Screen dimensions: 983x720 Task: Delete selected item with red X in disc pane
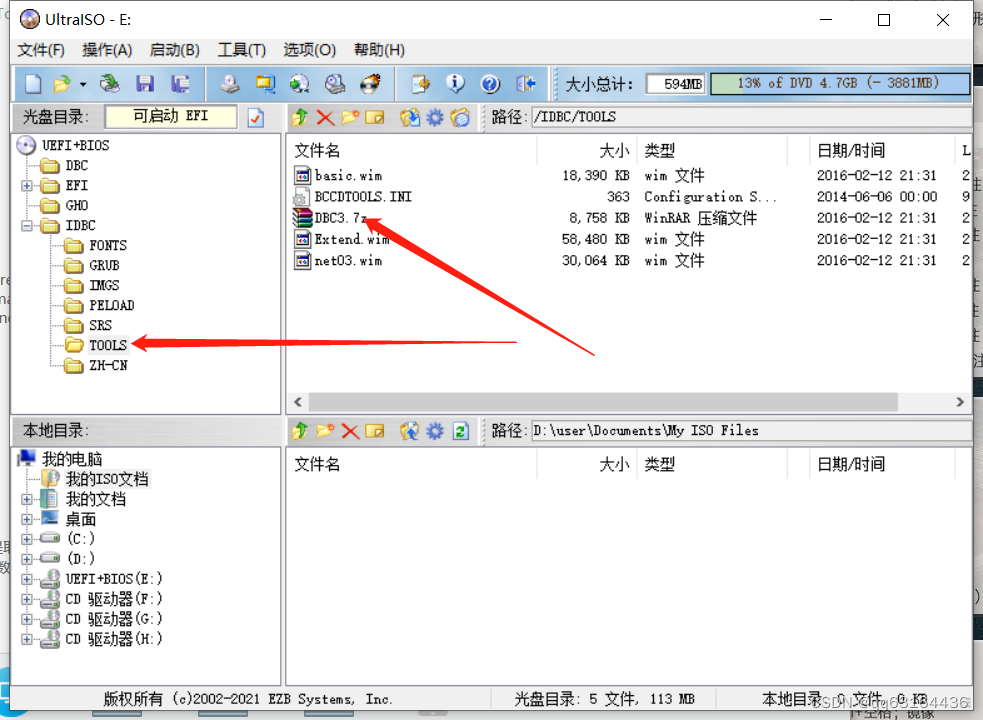[x=325, y=117]
